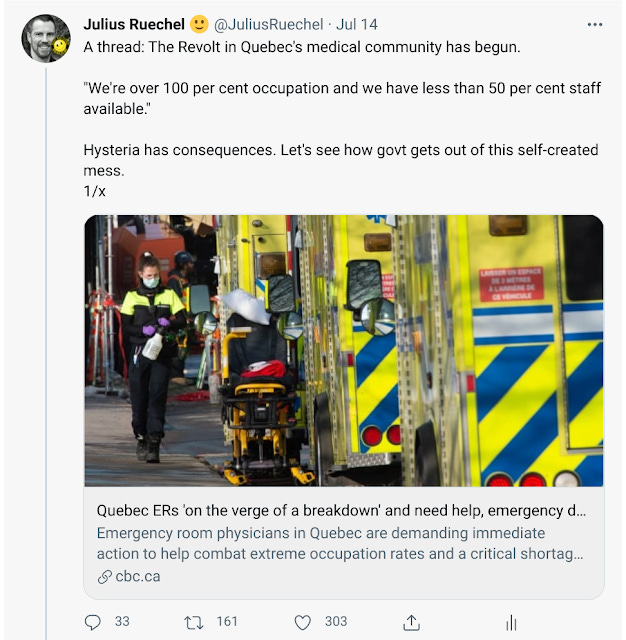This screenshot has height=640, width=626.
Task: Open the three-dot more options menu
Action: click(595, 25)
